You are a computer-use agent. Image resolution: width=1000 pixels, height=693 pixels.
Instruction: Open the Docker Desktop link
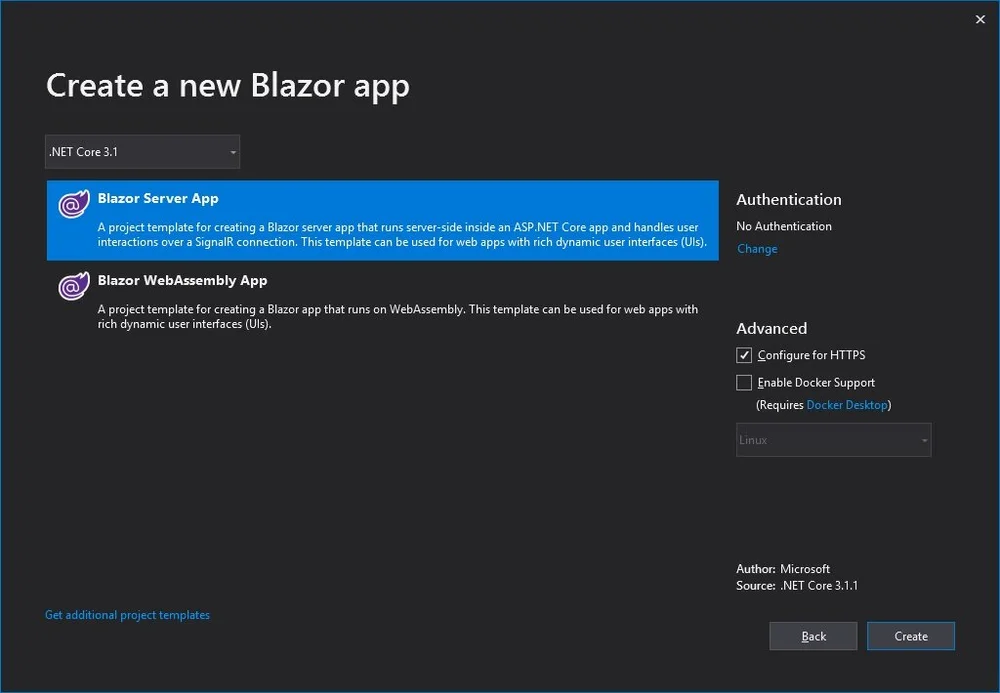(x=847, y=405)
